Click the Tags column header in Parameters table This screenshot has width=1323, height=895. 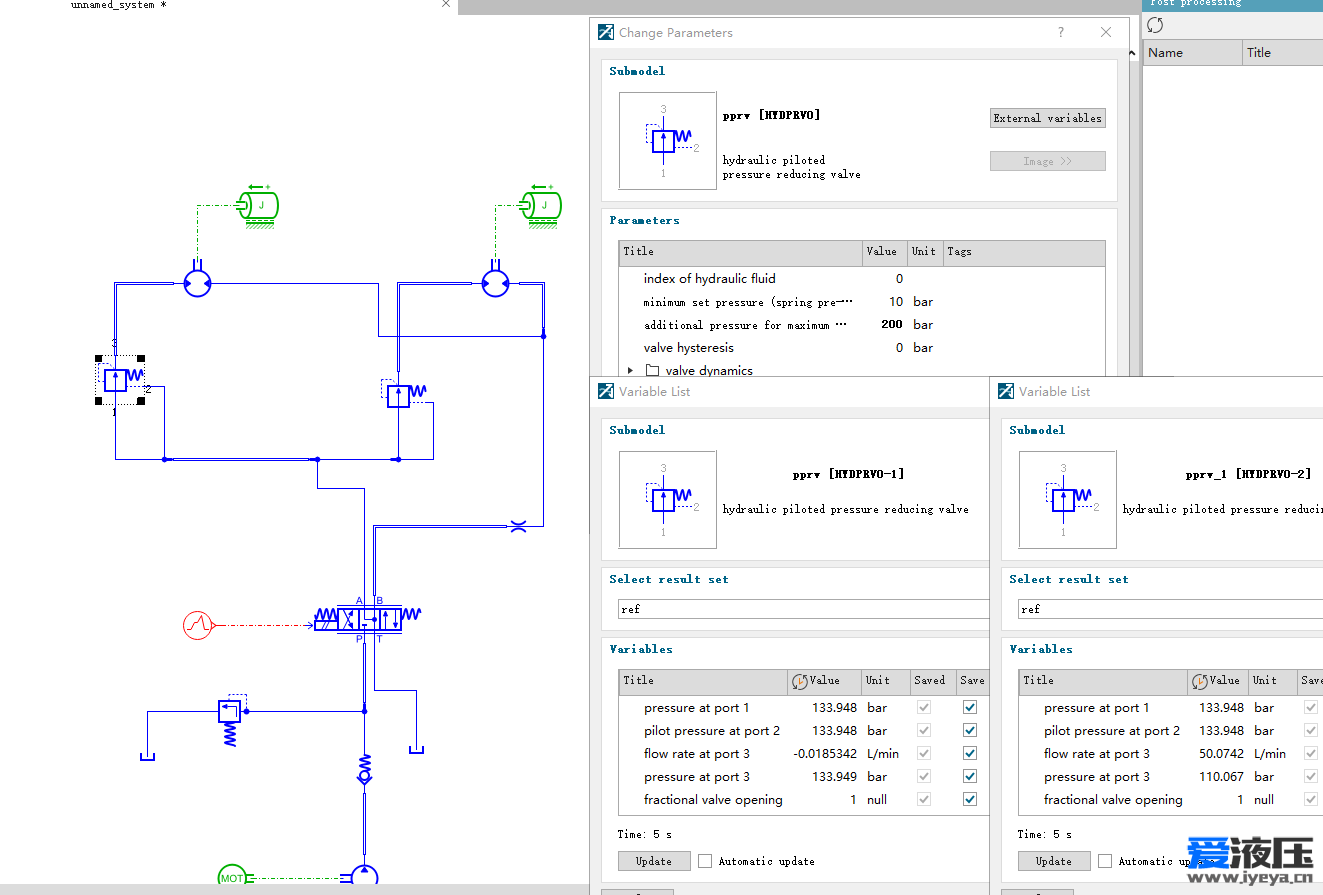coord(1024,252)
